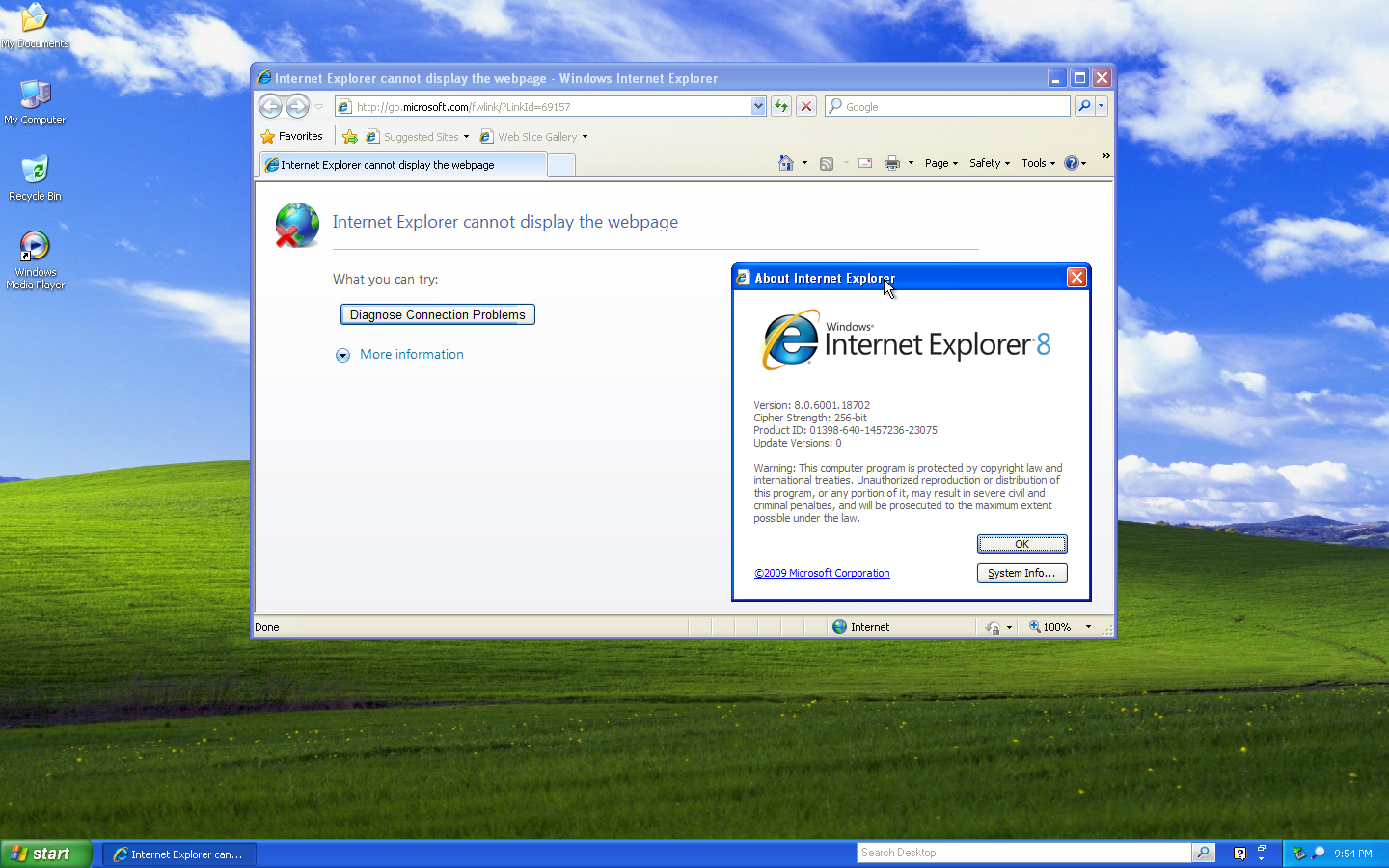
Task: Click the Search Desktop field
Action: (x=1024, y=853)
